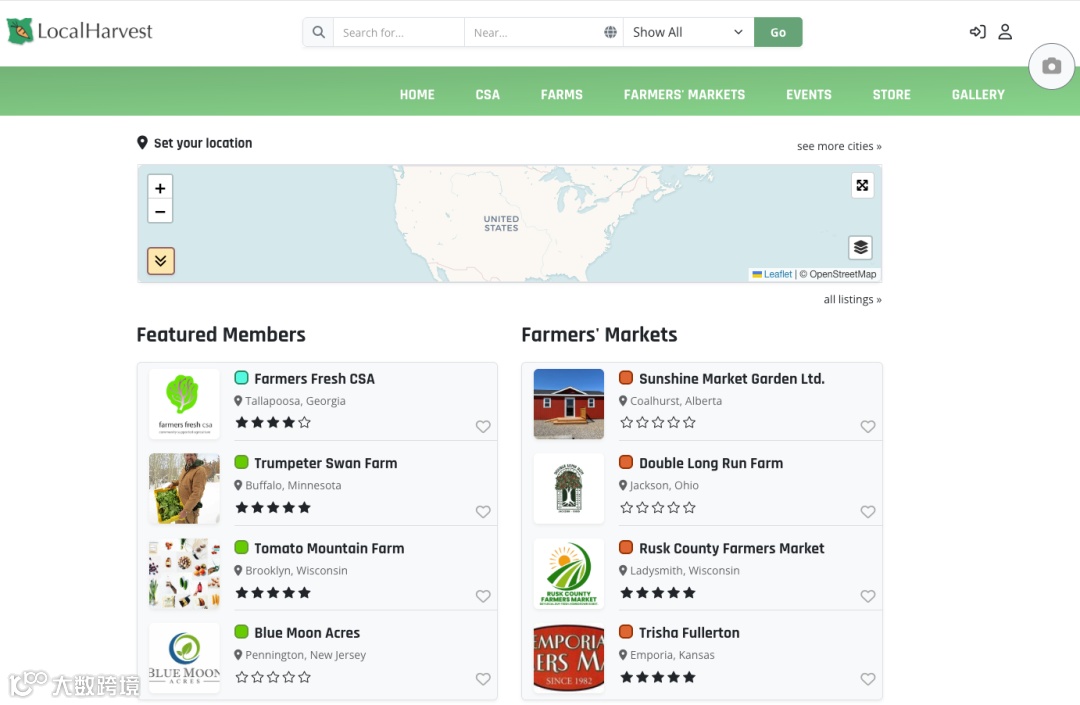Open the FARMERS' MARKETS menu item
Viewport: 1080px width, 705px height.
pos(684,94)
